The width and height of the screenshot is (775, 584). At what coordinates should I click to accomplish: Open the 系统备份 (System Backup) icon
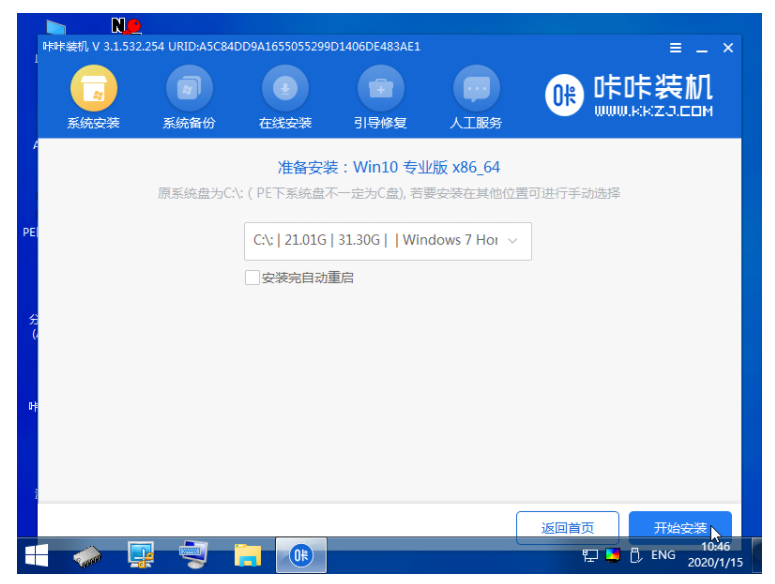[188, 92]
